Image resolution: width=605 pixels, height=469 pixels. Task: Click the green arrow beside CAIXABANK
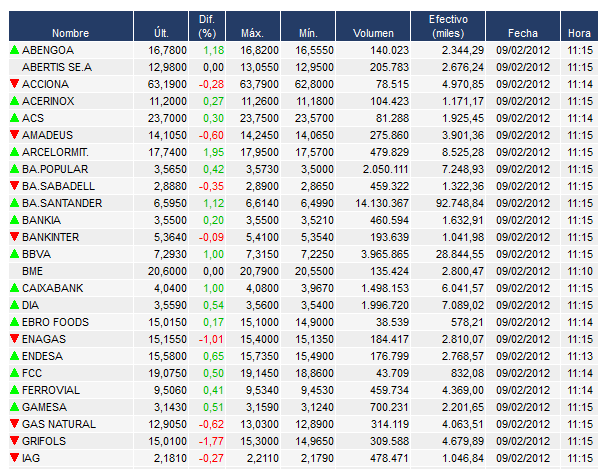tap(15, 287)
